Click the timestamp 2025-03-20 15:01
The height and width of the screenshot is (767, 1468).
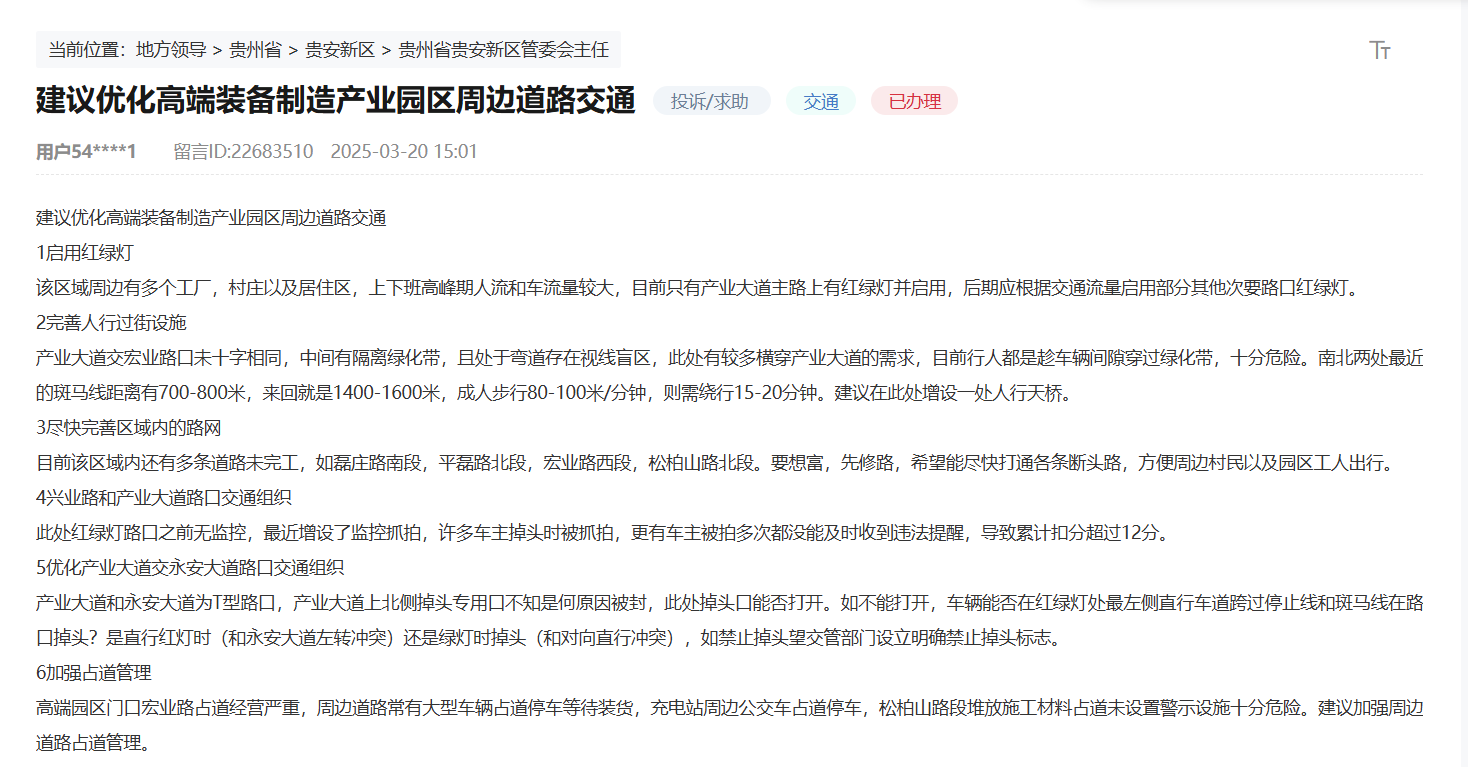(x=404, y=151)
